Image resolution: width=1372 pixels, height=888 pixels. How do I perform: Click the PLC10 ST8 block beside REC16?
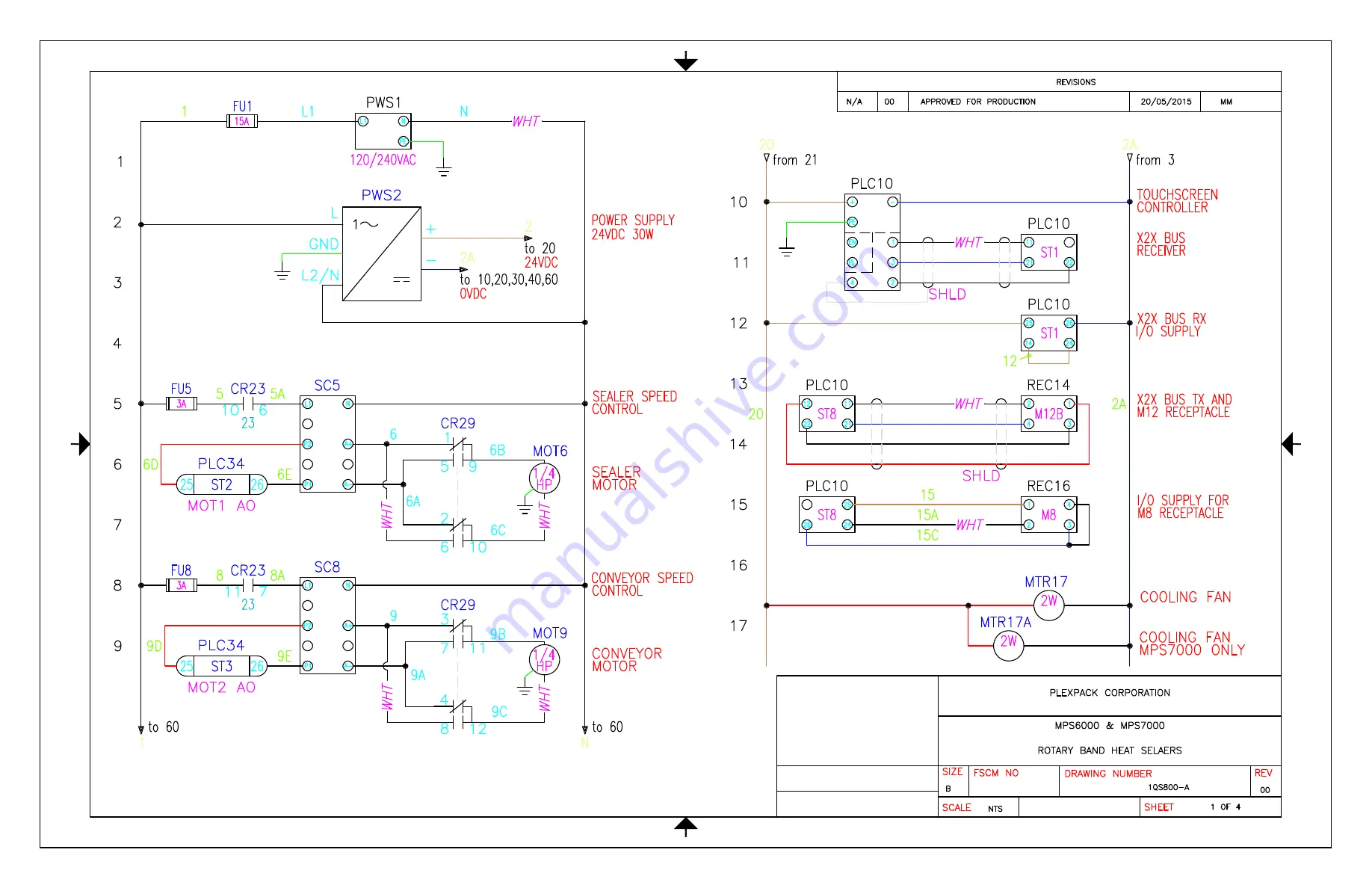pyautogui.click(x=827, y=515)
